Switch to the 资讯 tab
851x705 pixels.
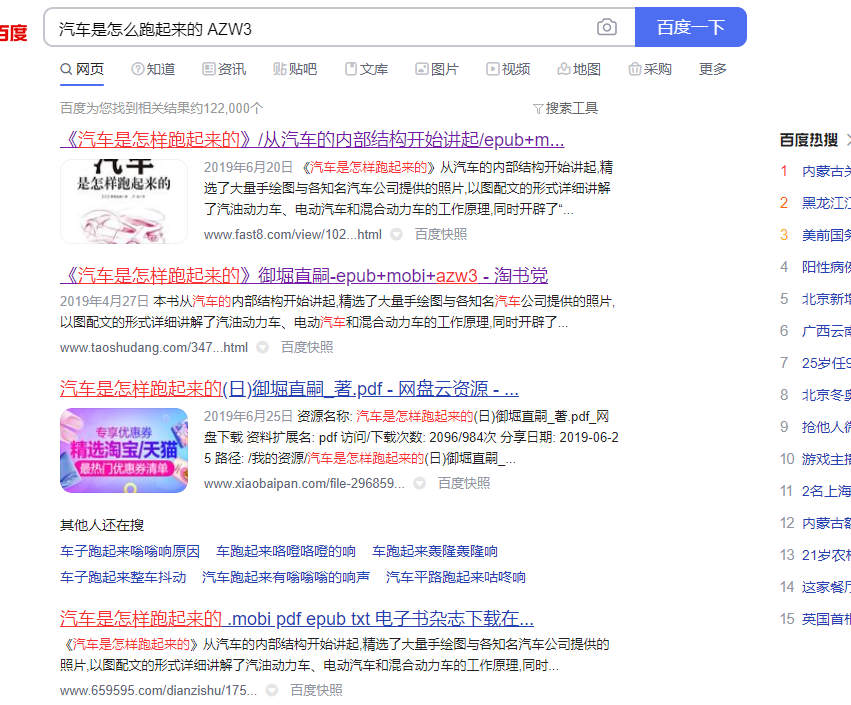(x=224, y=69)
